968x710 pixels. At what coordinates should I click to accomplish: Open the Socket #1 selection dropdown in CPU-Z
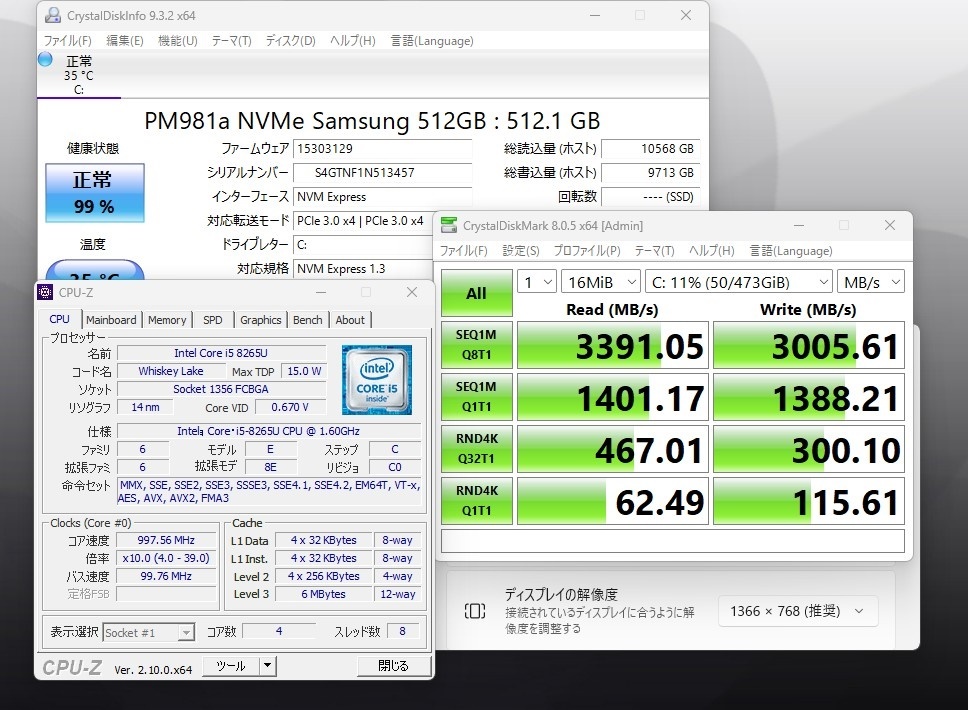click(x=149, y=632)
